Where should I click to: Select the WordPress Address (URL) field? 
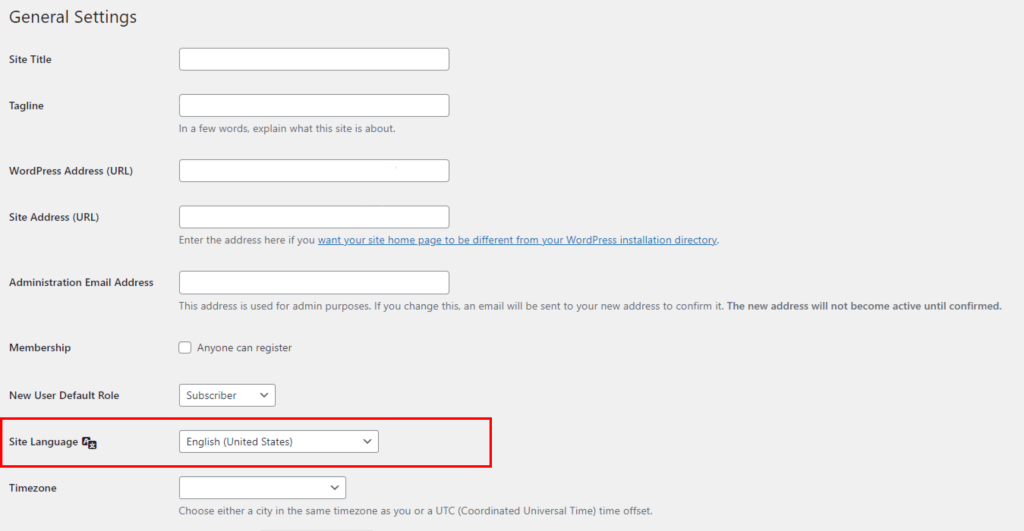(314, 171)
